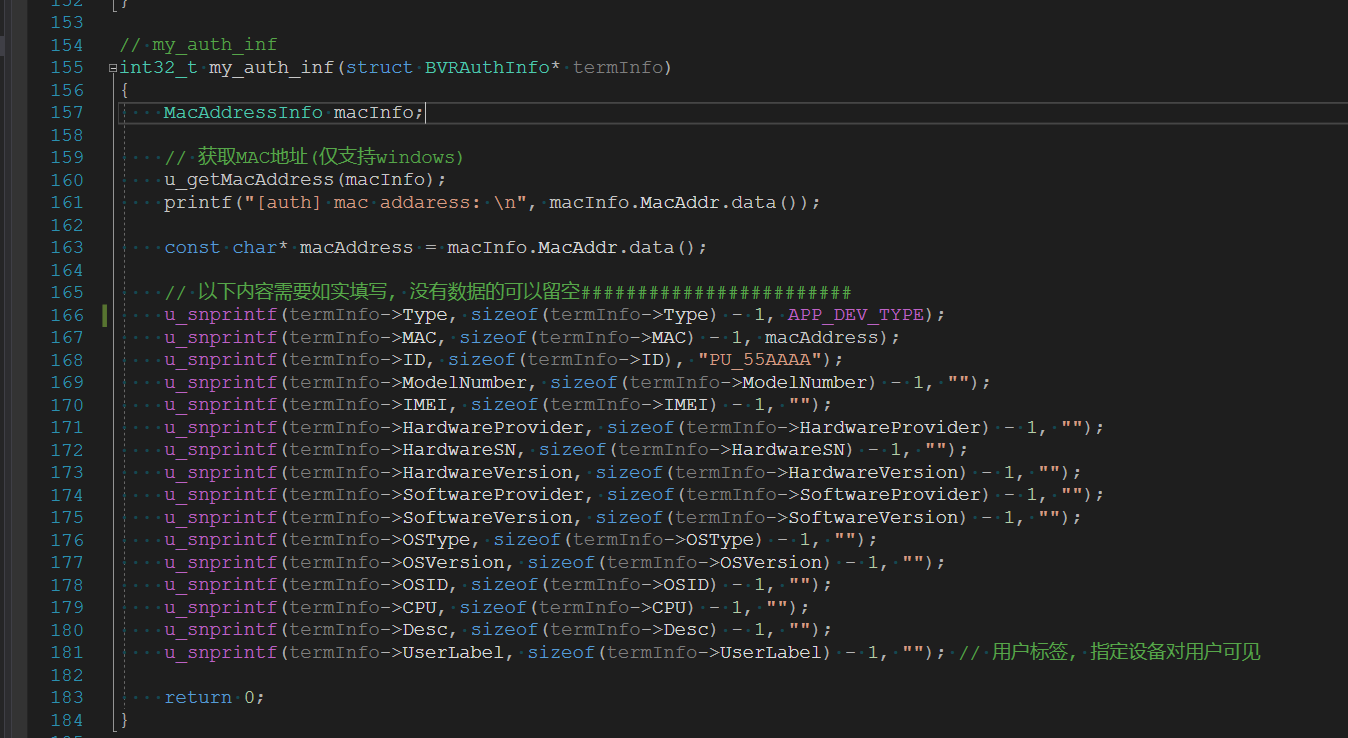The image size is (1348, 738).
Task: Click line number 166 in the gutter
Action: pyautogui.click(x=66, y=315)
